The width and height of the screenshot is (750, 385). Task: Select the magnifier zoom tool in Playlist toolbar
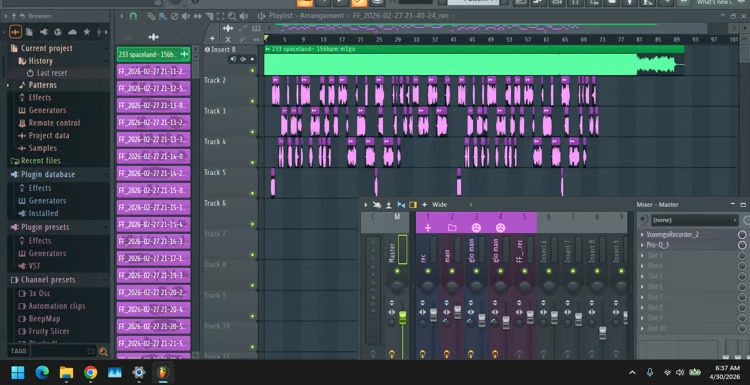(232, 16)
